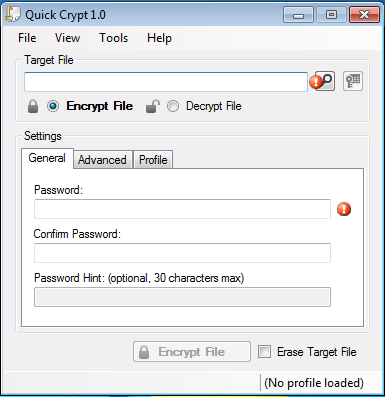The image size is (385, 397).
Task: Switch to the Profile tab
Action: tap(153, 160)
